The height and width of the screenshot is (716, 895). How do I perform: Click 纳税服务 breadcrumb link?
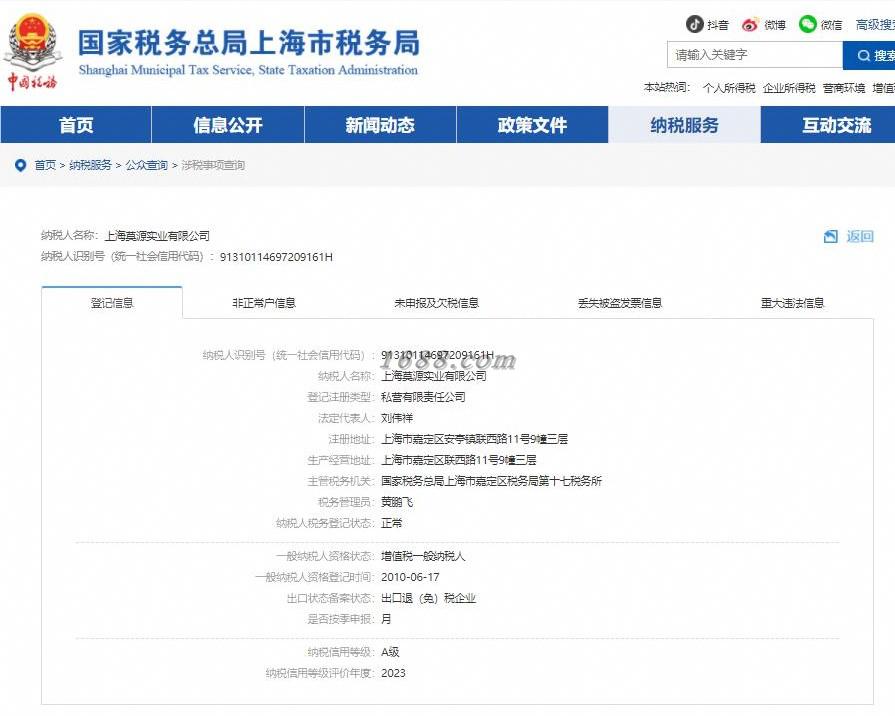[90, 166]
